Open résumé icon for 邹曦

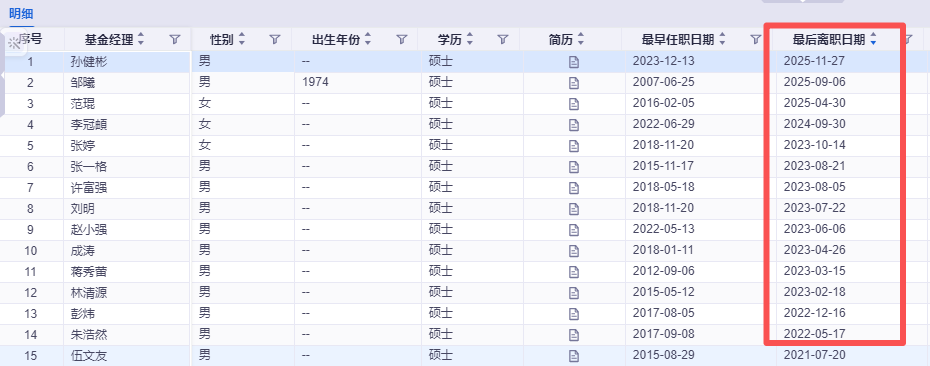tap(574, 82)
